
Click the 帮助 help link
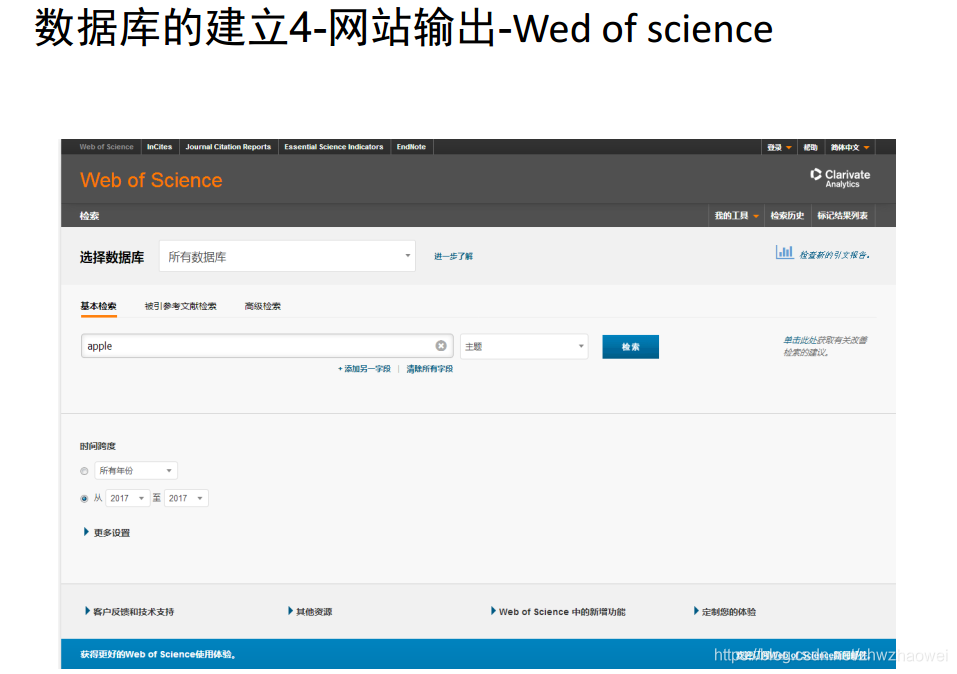pos(811,147)
